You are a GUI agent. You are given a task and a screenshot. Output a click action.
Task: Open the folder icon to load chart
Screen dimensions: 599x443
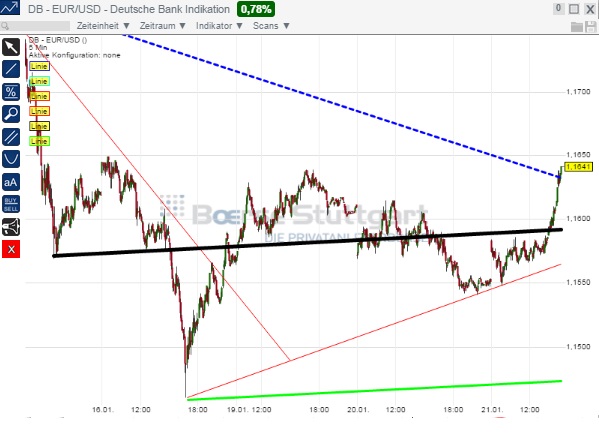[x=576, y=26]
